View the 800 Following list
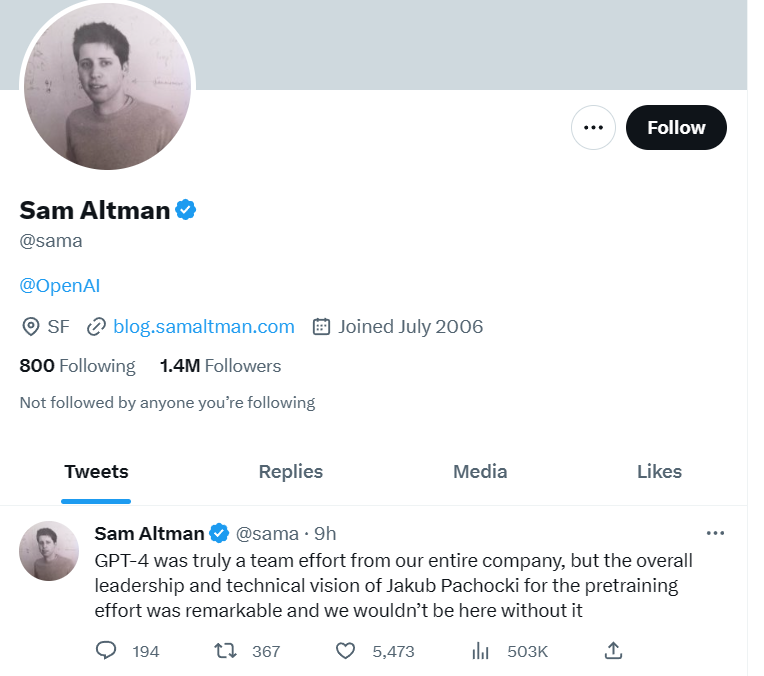Viewport: 764px width, 676px height. 77,366
